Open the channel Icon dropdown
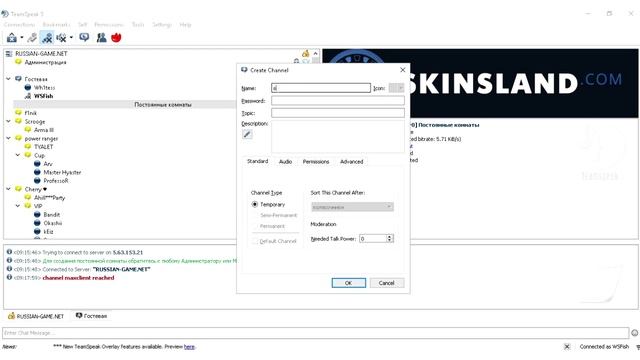Viewport: 640px width, 360px height. click(x=396, y=88)
